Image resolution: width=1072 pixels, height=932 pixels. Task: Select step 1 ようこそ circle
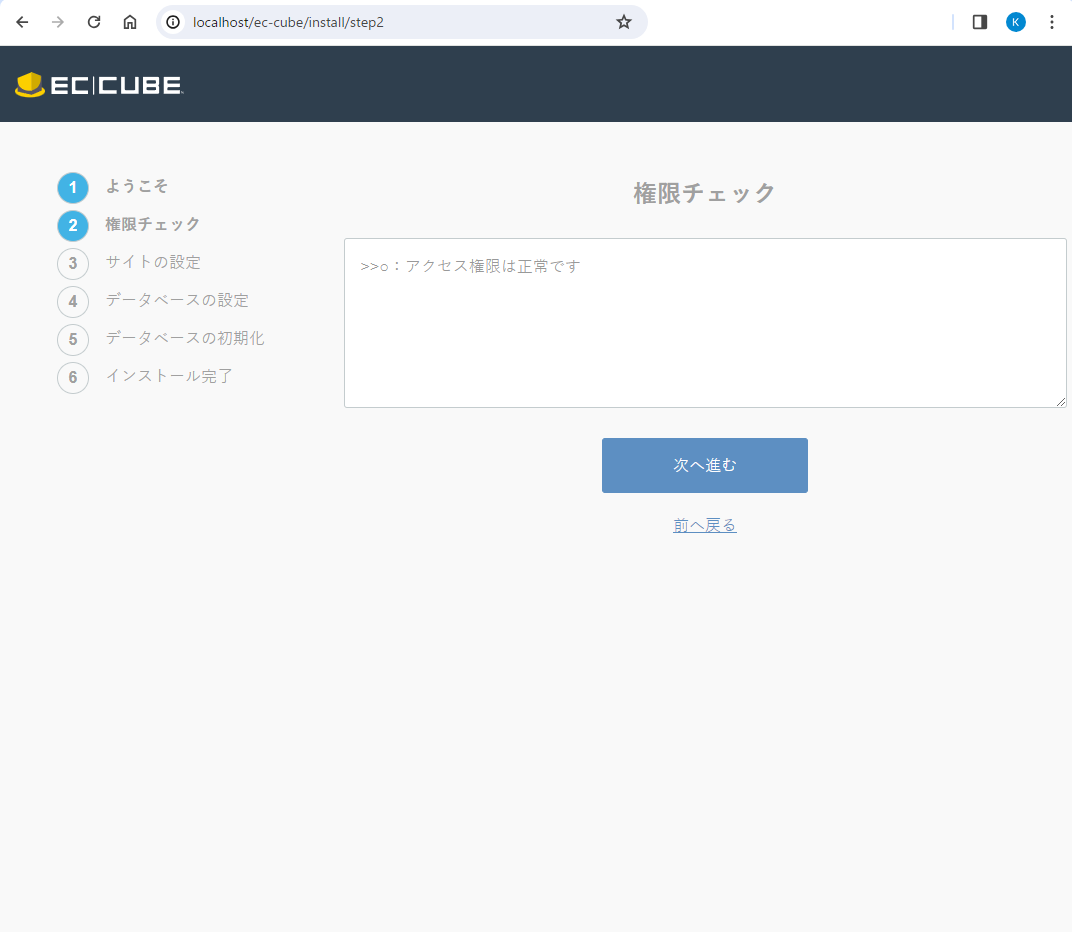pyautogui.click(x=73, y=188)
